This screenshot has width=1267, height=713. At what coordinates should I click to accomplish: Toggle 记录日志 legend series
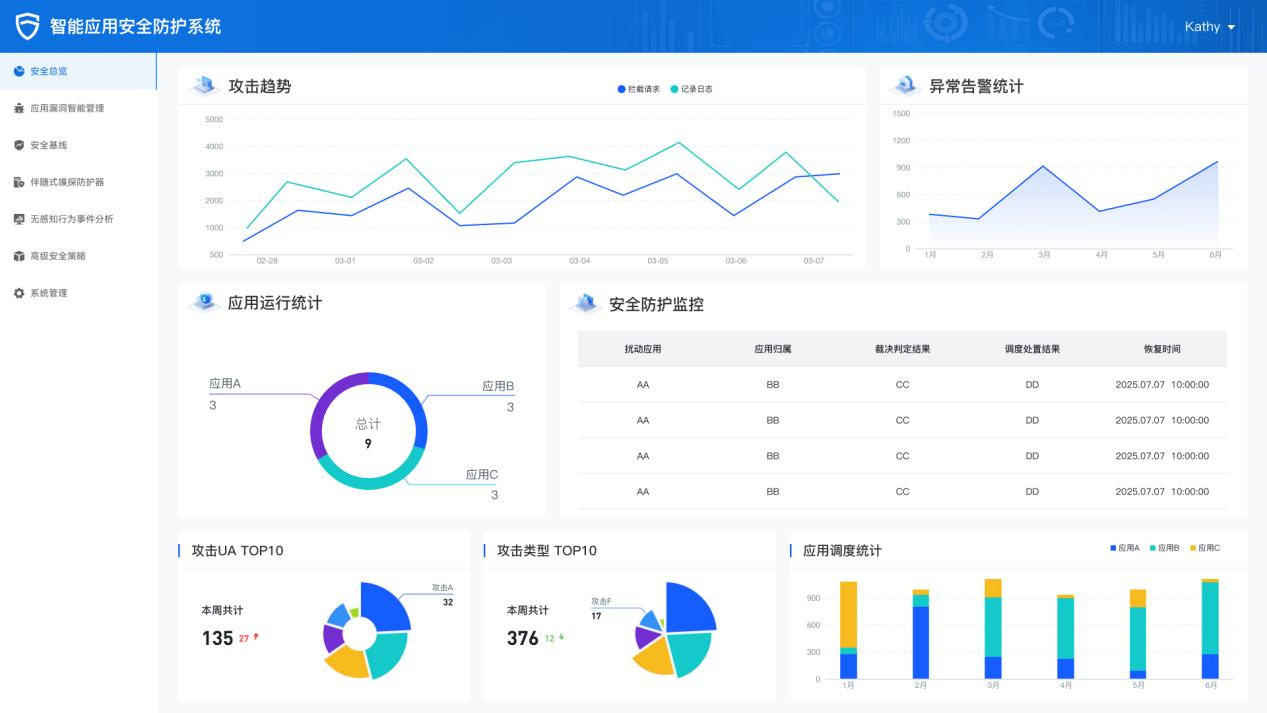click(x=691, y=89)
